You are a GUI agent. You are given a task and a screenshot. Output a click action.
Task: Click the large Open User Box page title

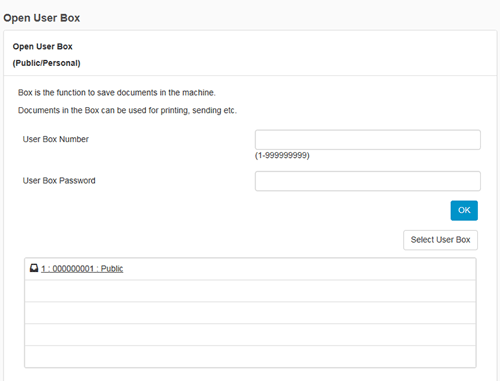[42, 18]
